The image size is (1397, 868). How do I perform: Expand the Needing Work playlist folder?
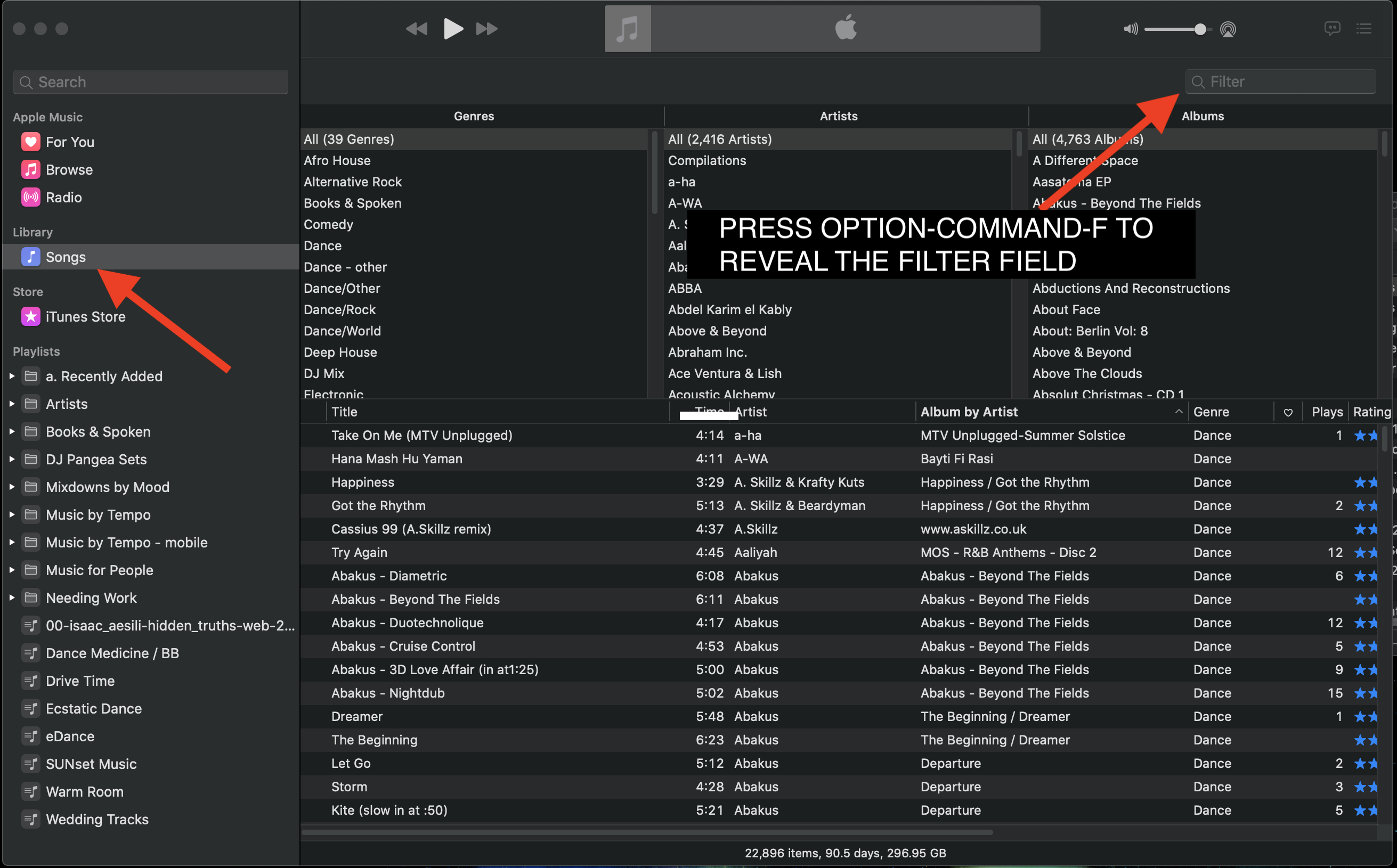(12, 597)
